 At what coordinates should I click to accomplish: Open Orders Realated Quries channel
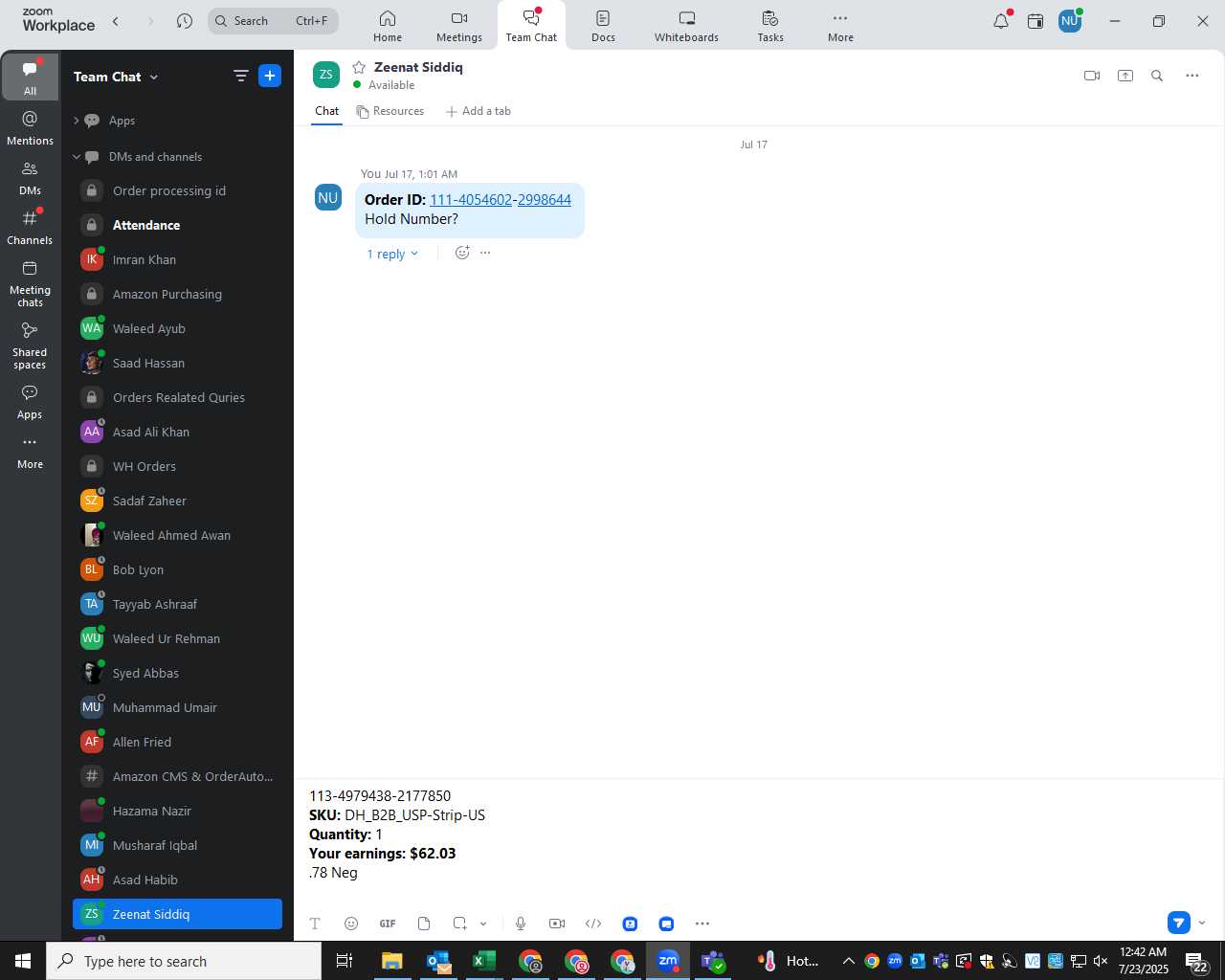178,397
